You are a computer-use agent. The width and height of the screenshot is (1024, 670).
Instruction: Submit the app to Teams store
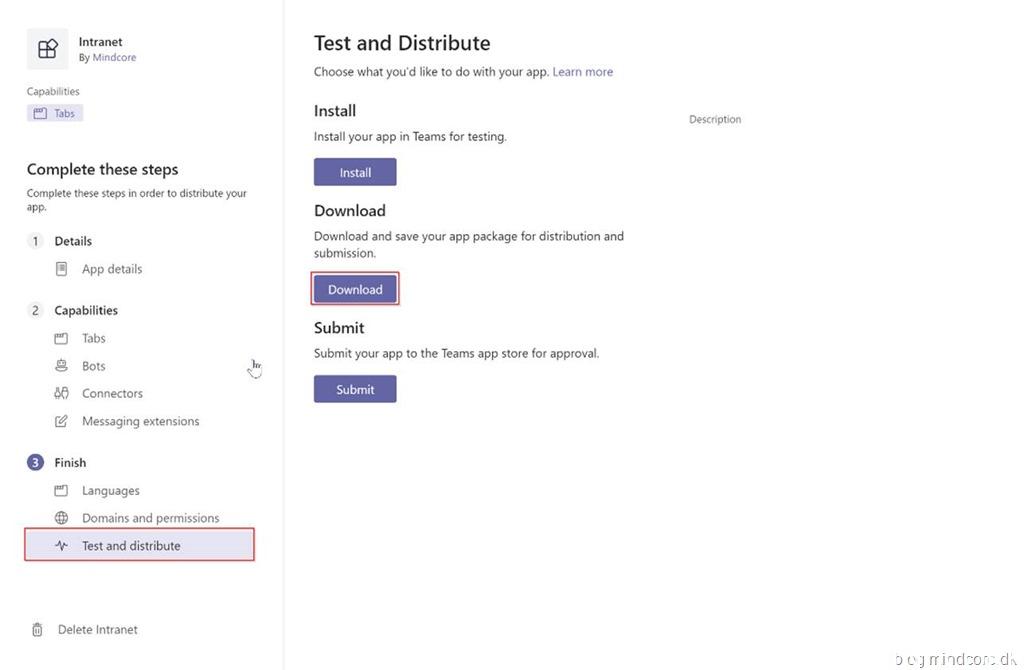tap(355, 390)
